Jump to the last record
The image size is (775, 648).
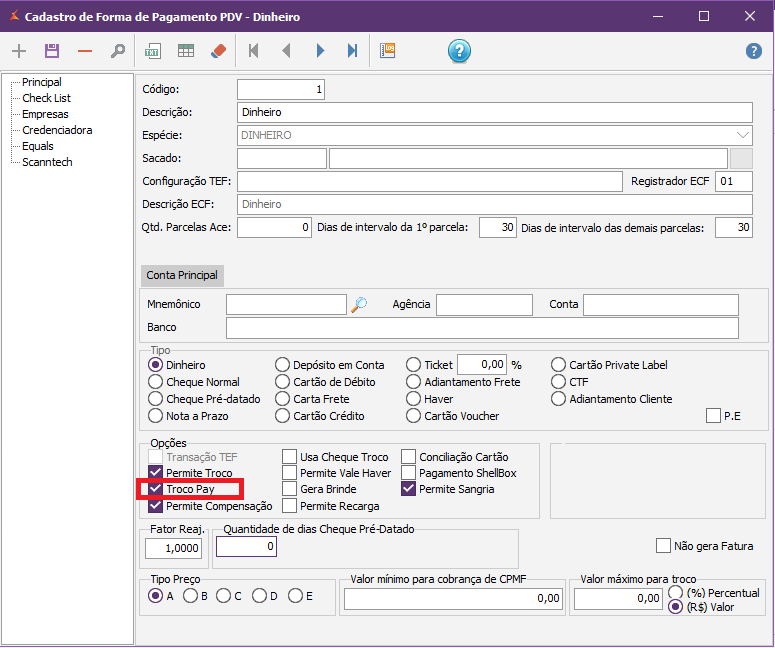[352, 51]
